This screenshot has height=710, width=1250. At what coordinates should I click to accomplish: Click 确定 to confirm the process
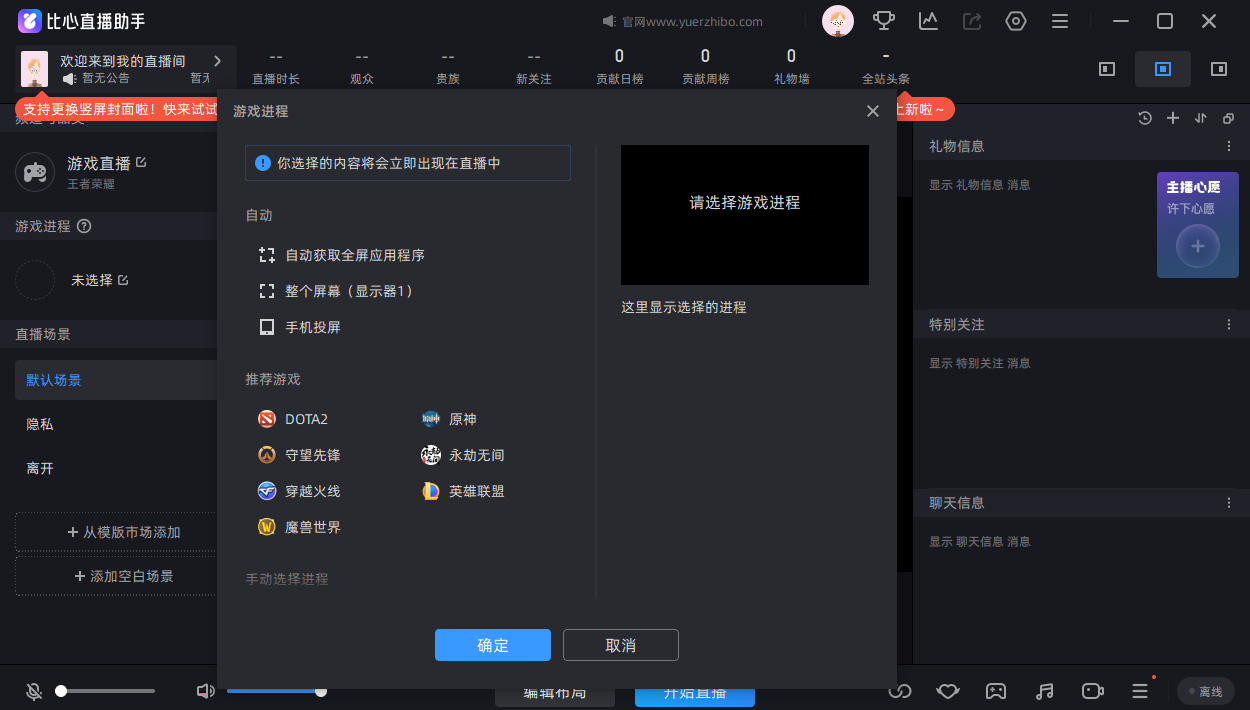(493, 645)
